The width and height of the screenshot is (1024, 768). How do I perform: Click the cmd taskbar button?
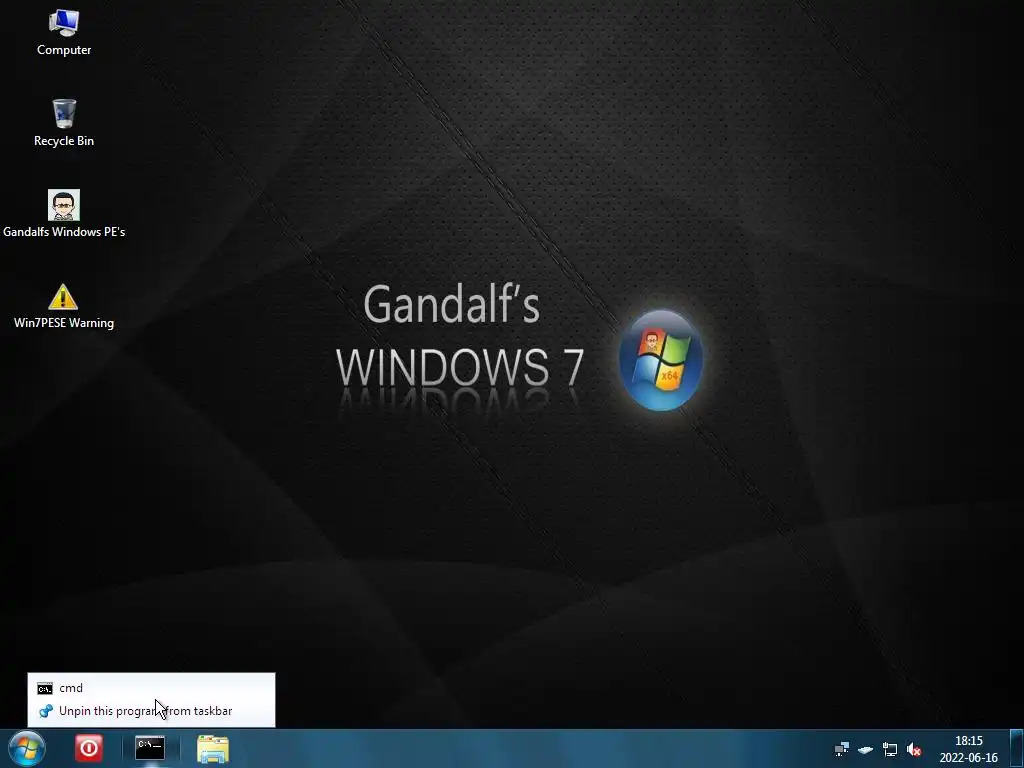[150, 748]
